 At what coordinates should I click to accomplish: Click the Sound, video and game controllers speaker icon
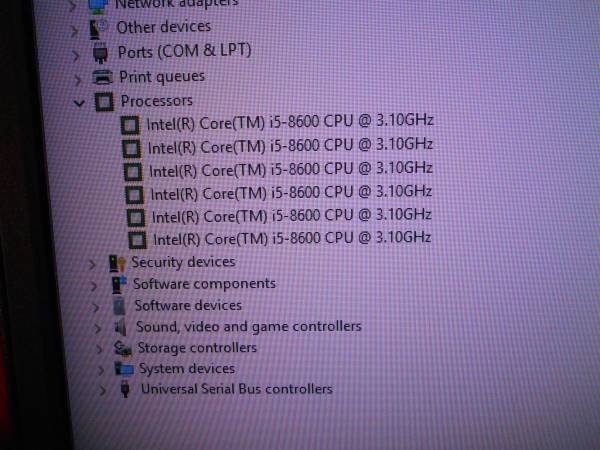click(121, 328)
